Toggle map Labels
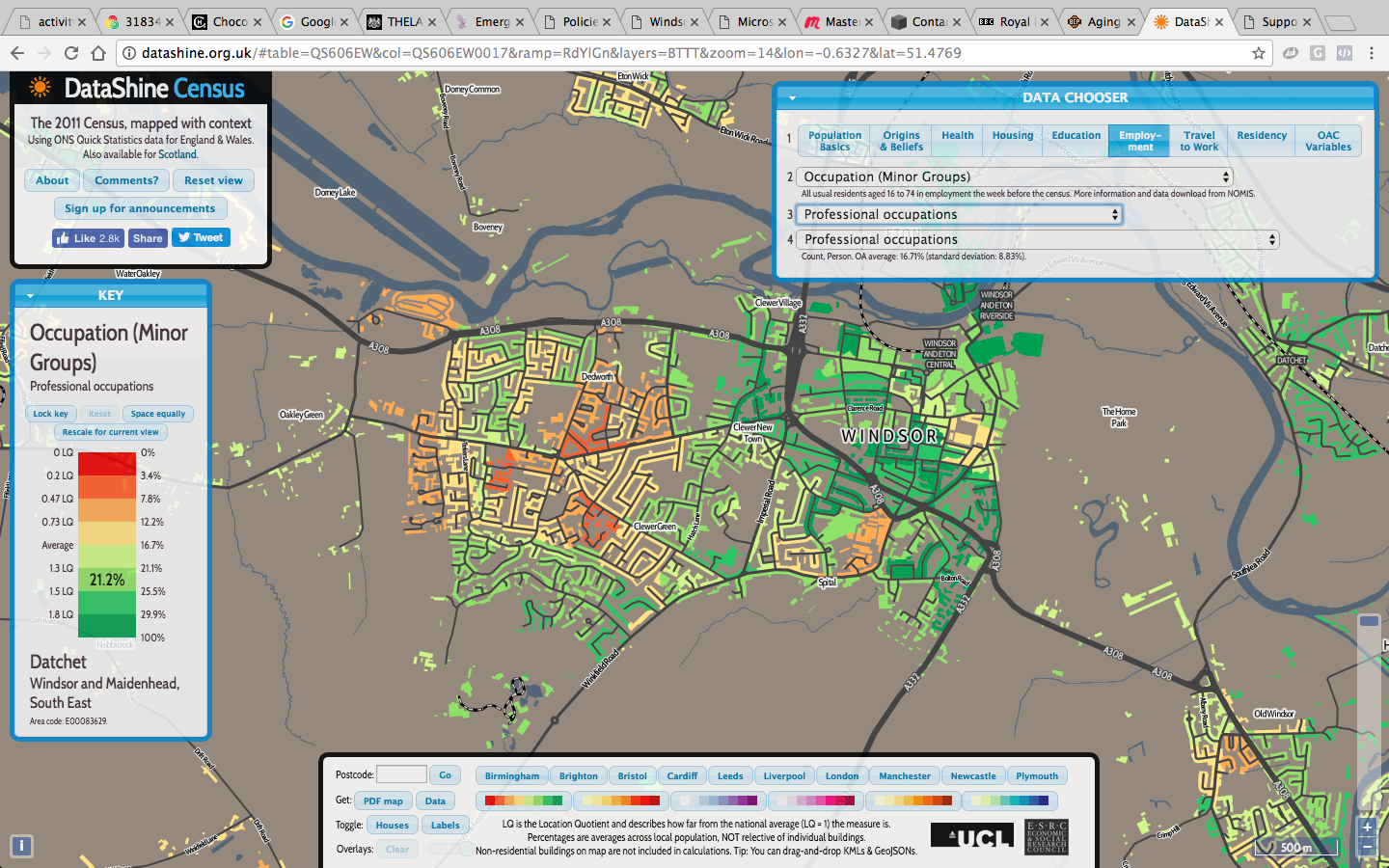This screenshot has width=1389, height=868. coord(445,825)
